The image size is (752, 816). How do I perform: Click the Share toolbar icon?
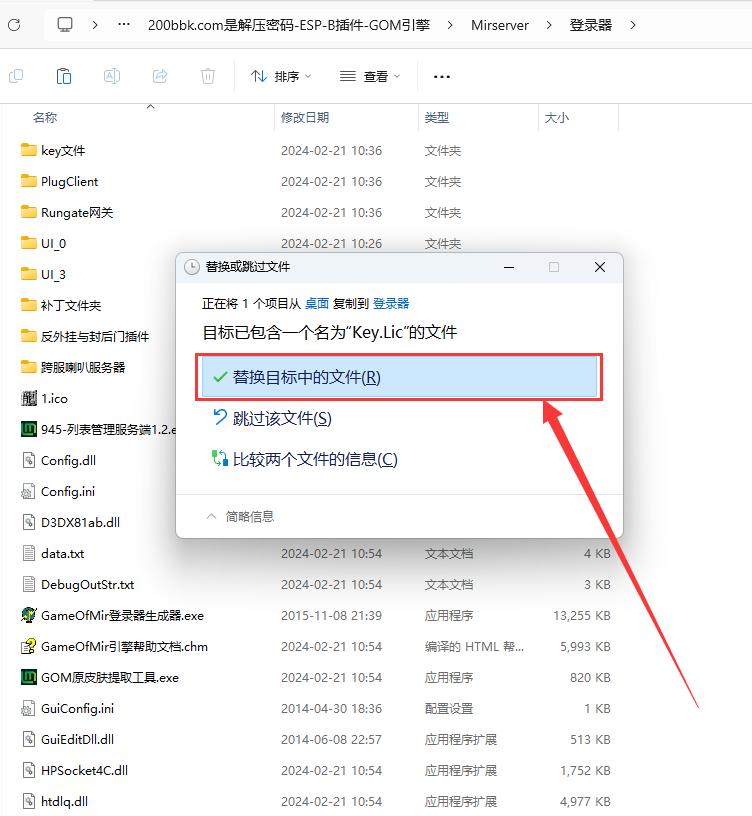click(x=160, y=76)
